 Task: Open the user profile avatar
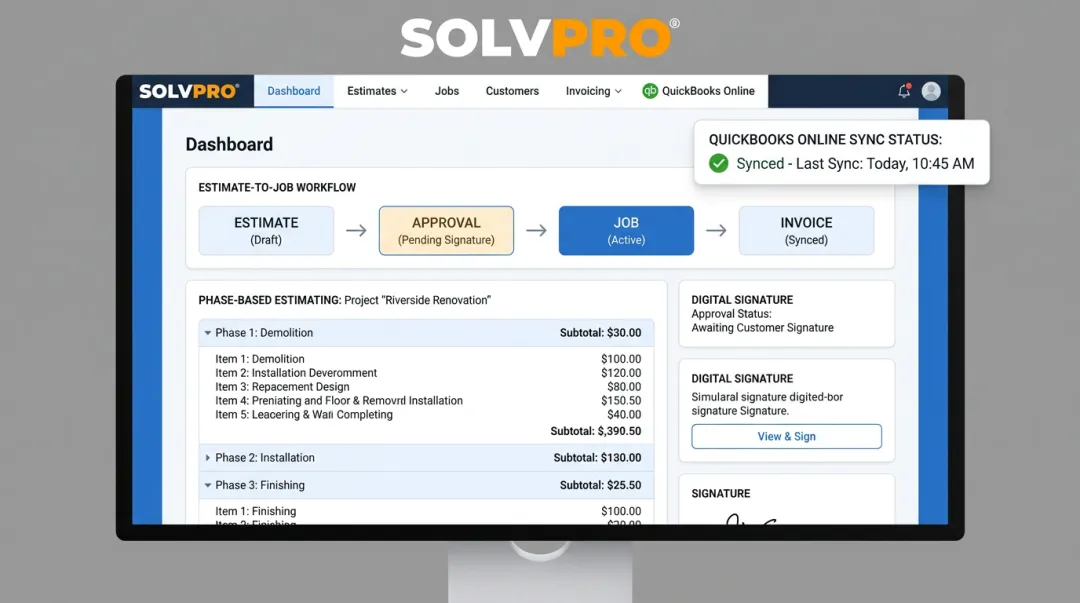pos(931,91)
